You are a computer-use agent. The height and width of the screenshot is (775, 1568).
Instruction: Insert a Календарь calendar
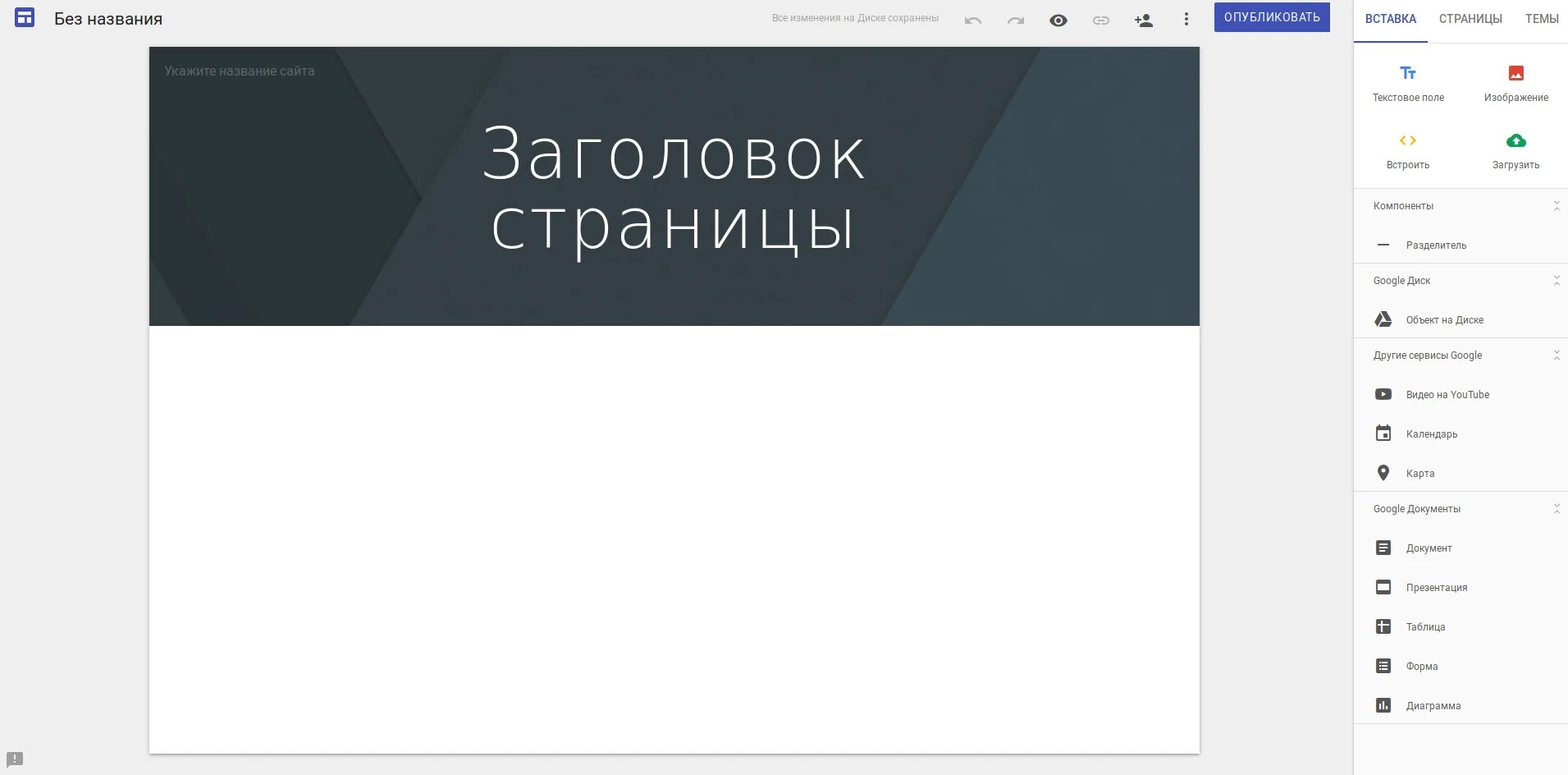(1461, 433)
